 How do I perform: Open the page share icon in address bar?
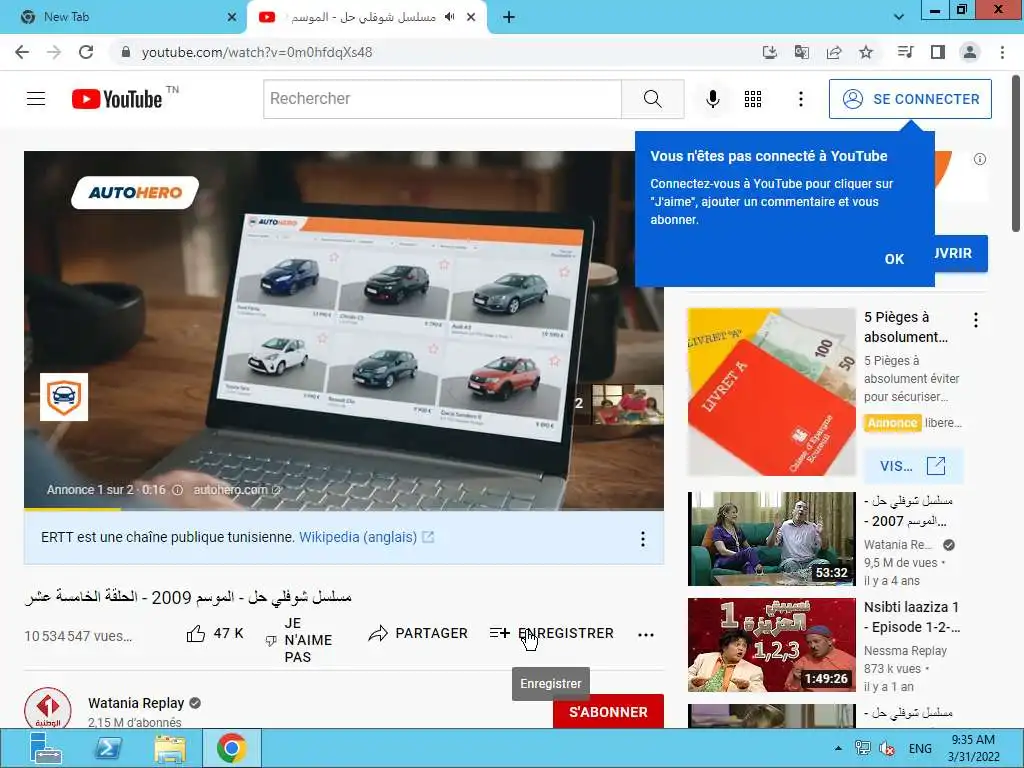834,52
